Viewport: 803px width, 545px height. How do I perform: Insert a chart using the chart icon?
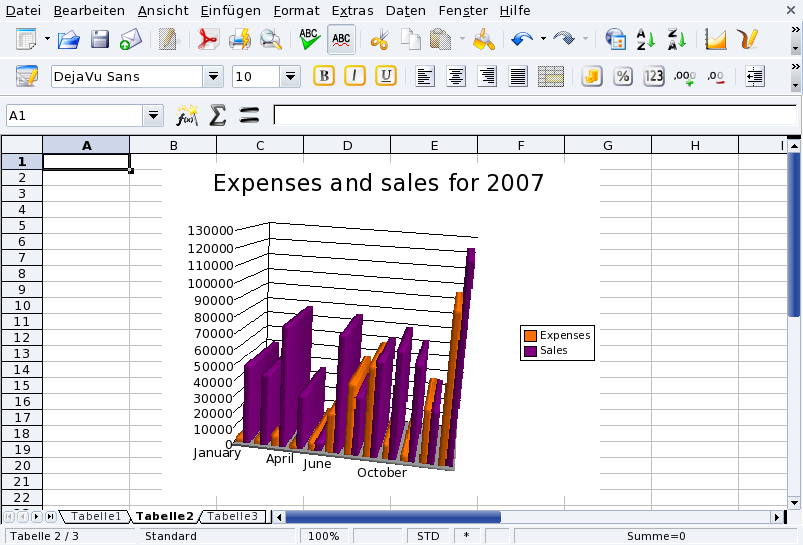[x=715, y=40]
